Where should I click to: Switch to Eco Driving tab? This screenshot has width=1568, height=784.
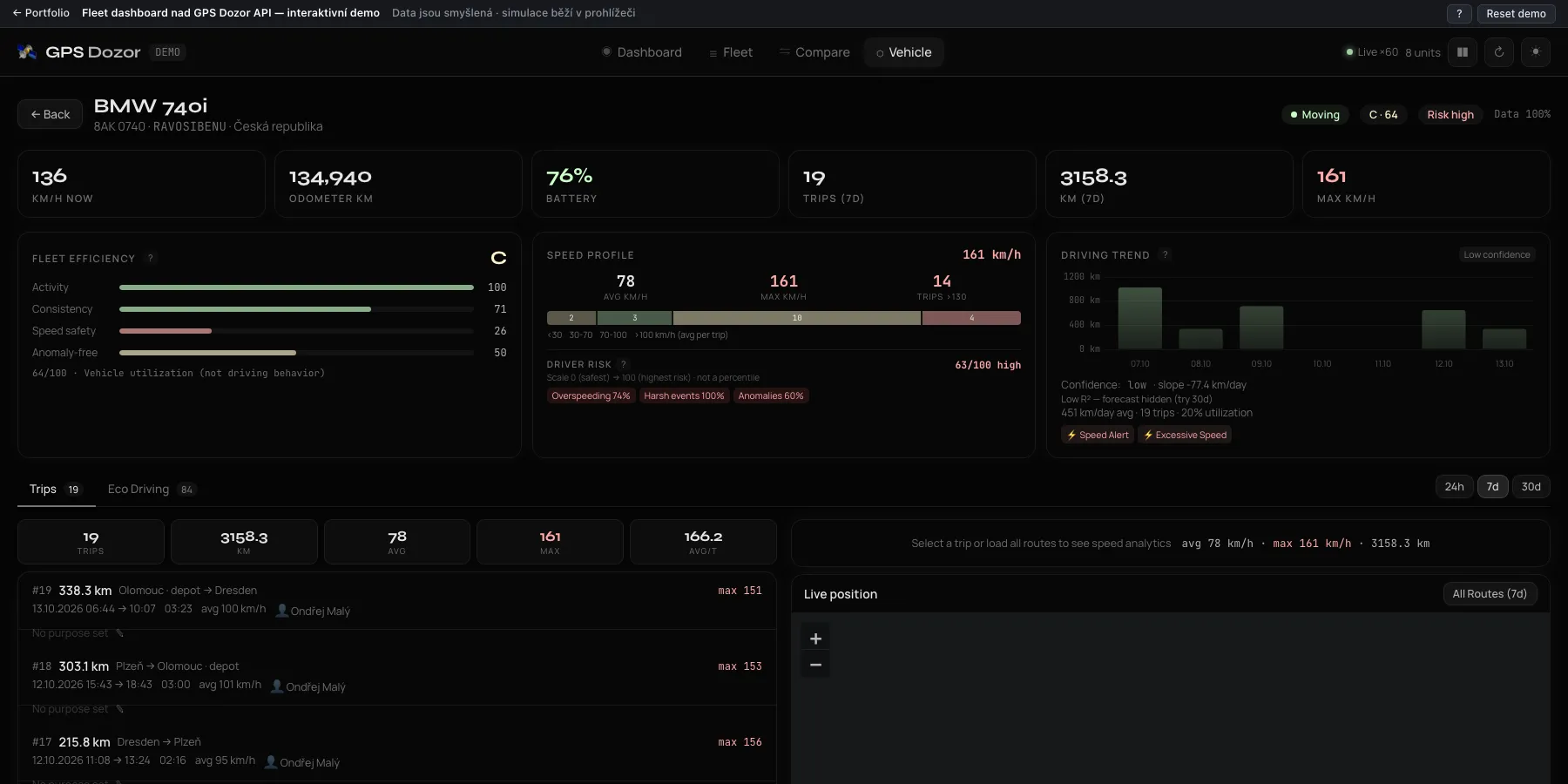click(152, 489)
